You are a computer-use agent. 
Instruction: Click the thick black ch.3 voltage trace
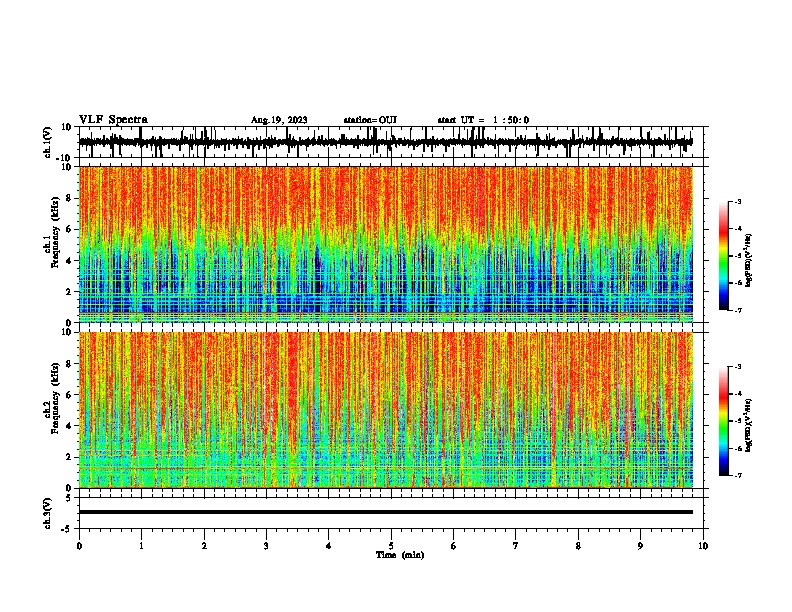[x=386, y=512]
